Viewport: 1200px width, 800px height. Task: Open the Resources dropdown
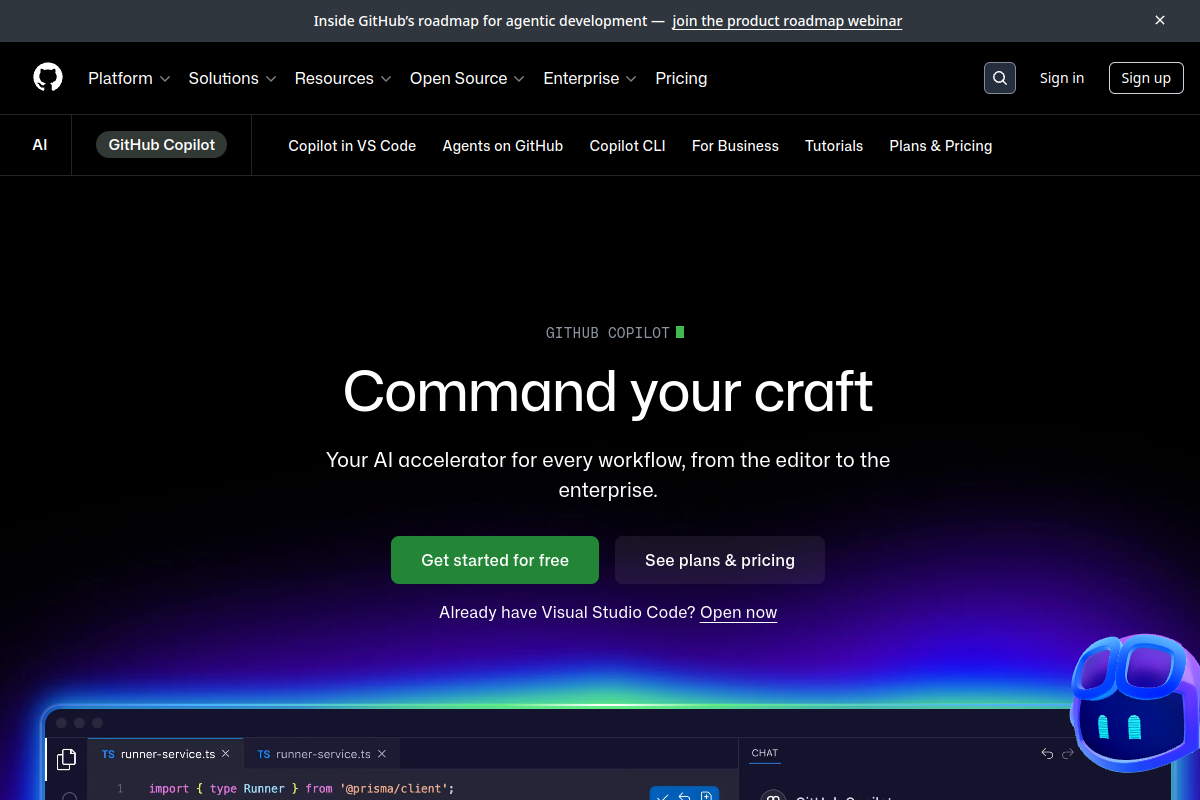coord(343,78)
